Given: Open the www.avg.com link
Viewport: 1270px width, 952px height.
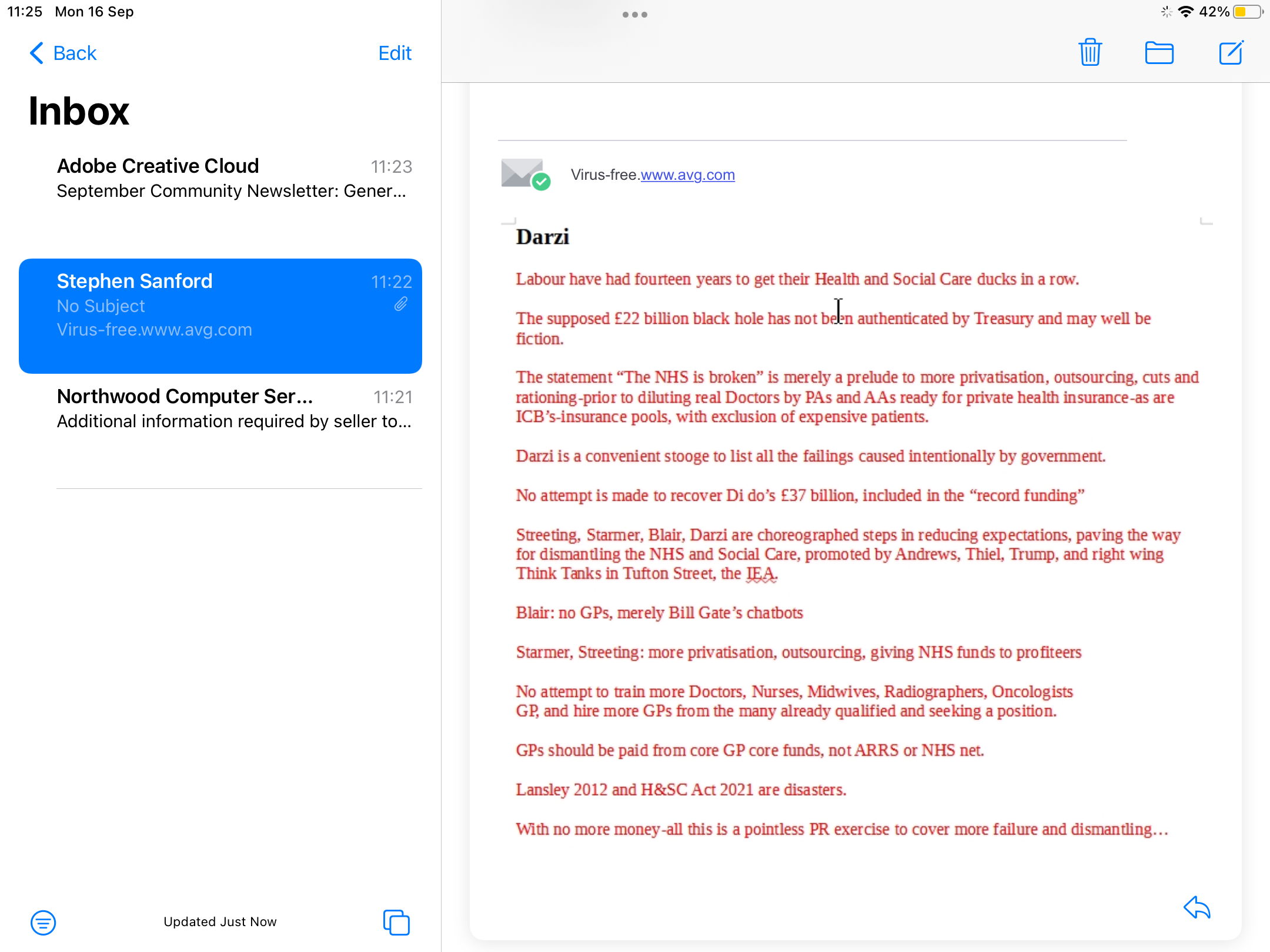Looking at the screenshot, I should point(687,175).
